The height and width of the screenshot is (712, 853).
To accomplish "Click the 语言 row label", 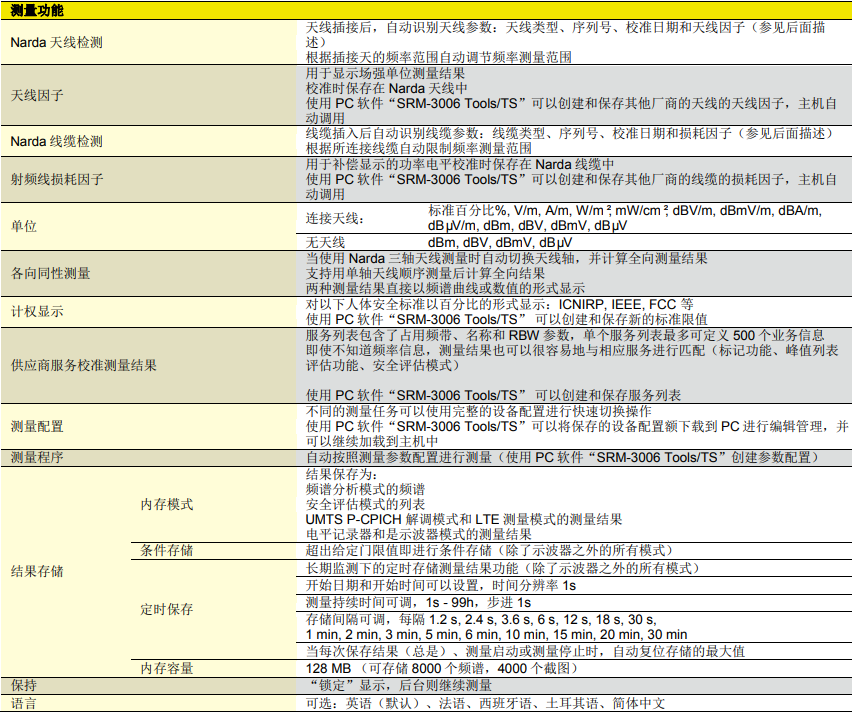I will point(23,703).
